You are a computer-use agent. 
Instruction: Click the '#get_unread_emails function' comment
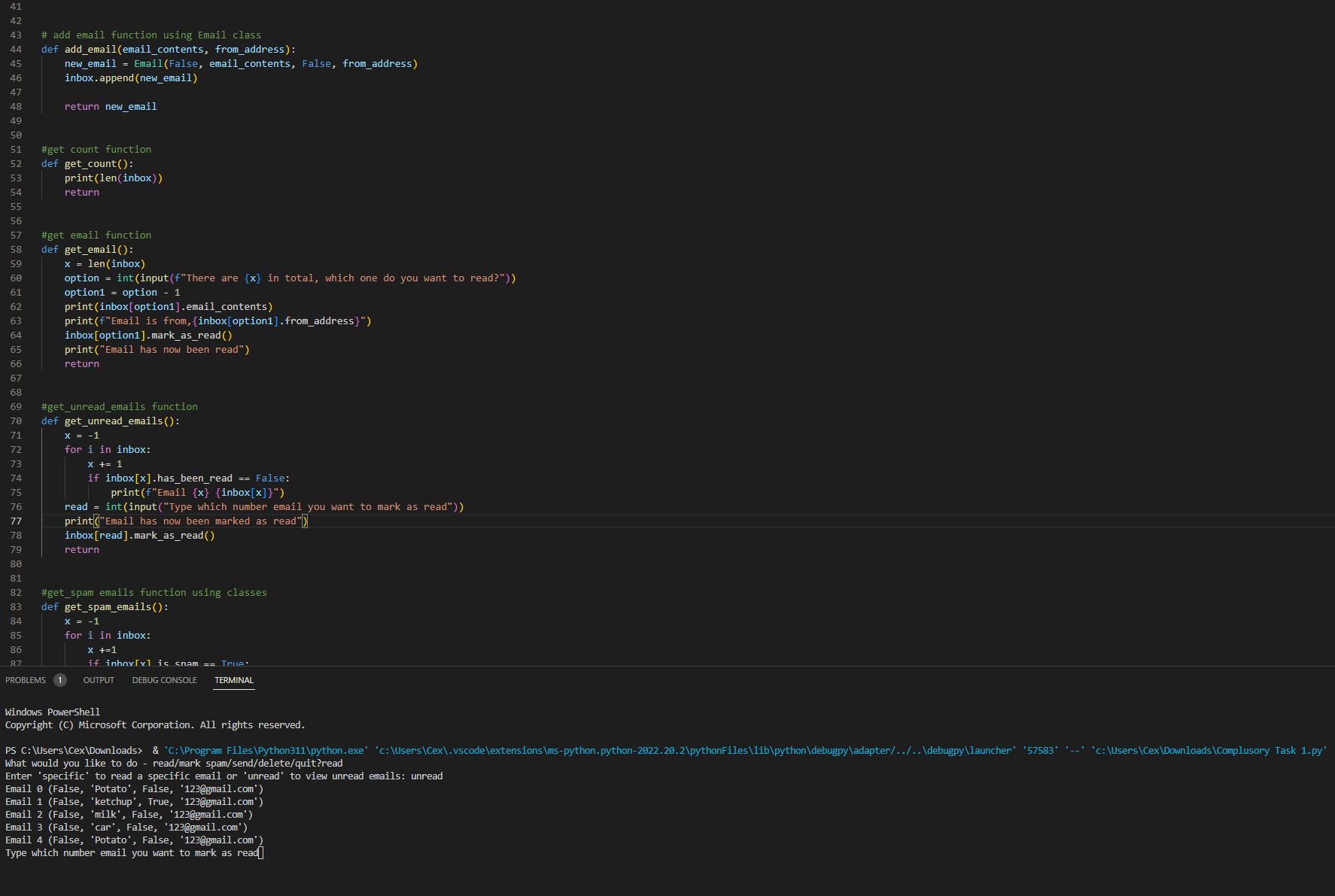(120, 407)
